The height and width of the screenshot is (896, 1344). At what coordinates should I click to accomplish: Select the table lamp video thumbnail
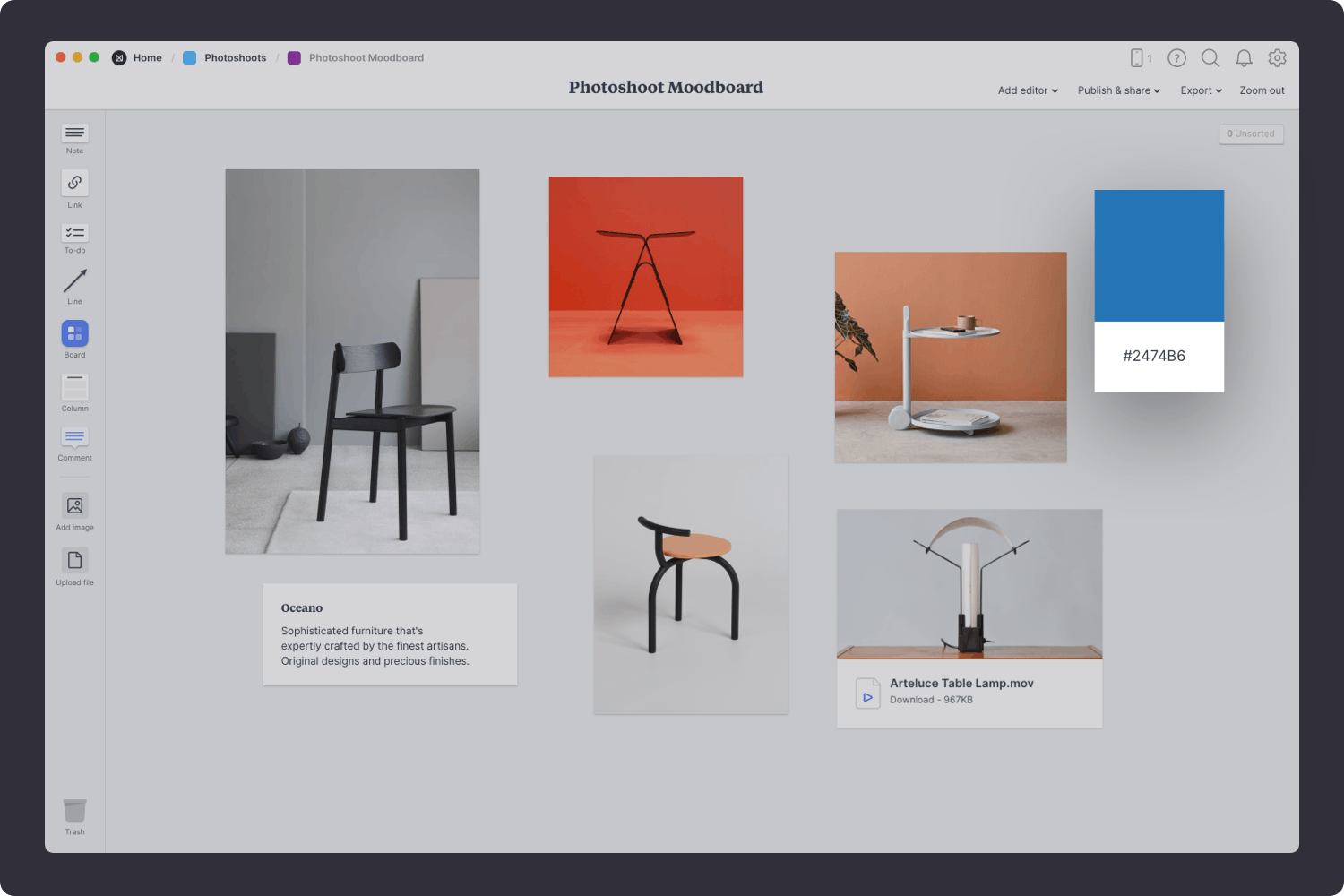[969, 584]
